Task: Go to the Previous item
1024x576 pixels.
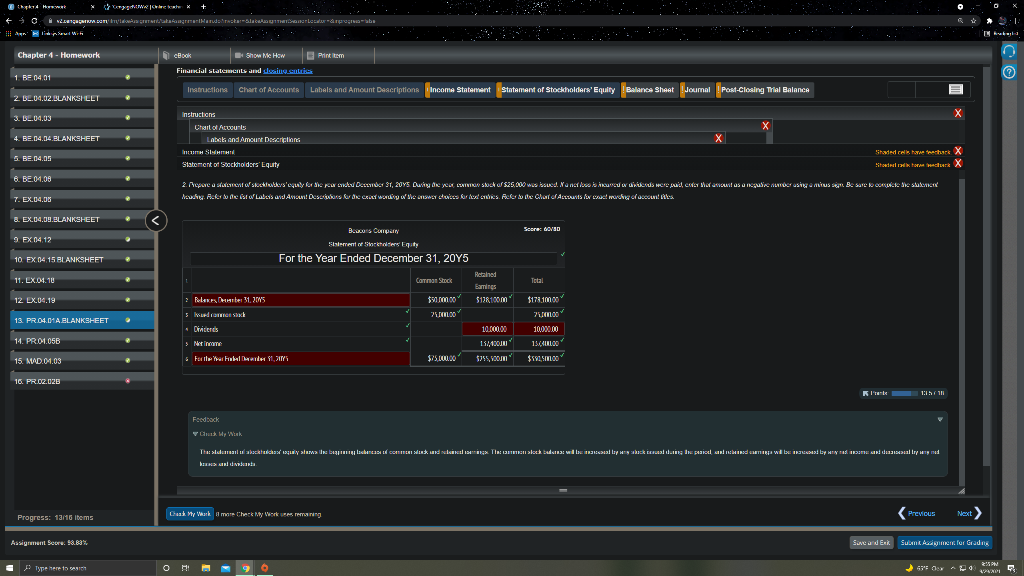Action: point(917,513)
